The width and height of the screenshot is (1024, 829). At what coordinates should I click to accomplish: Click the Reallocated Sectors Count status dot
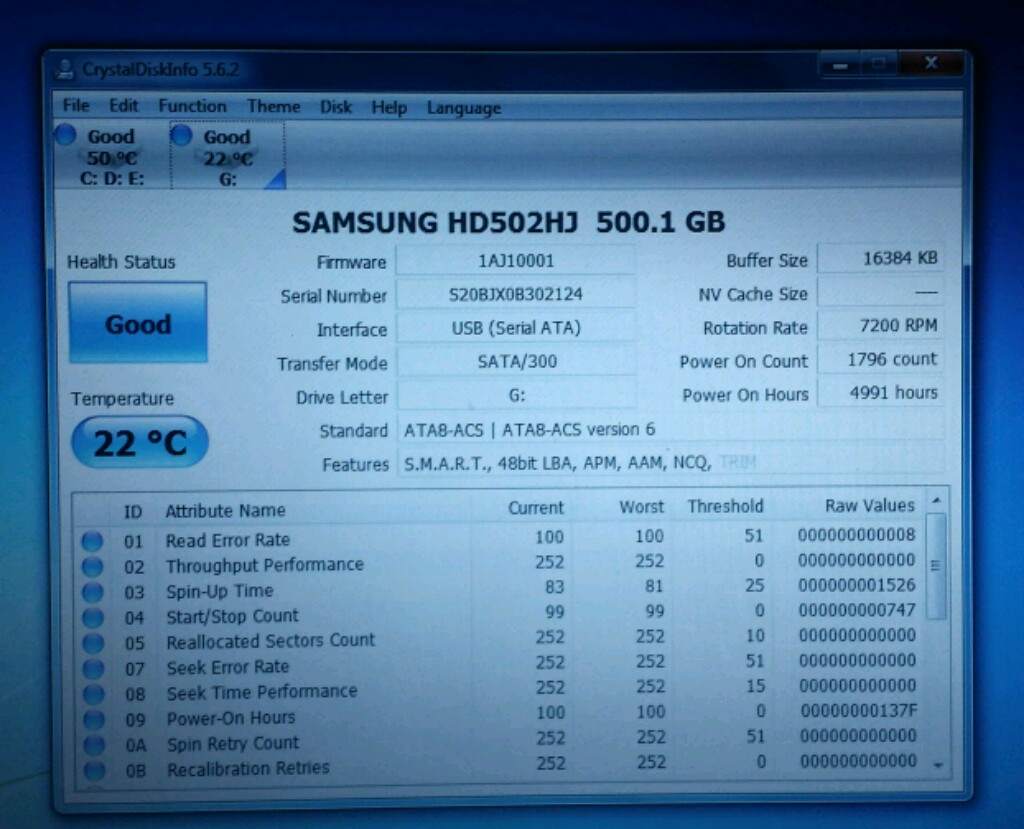93,643
